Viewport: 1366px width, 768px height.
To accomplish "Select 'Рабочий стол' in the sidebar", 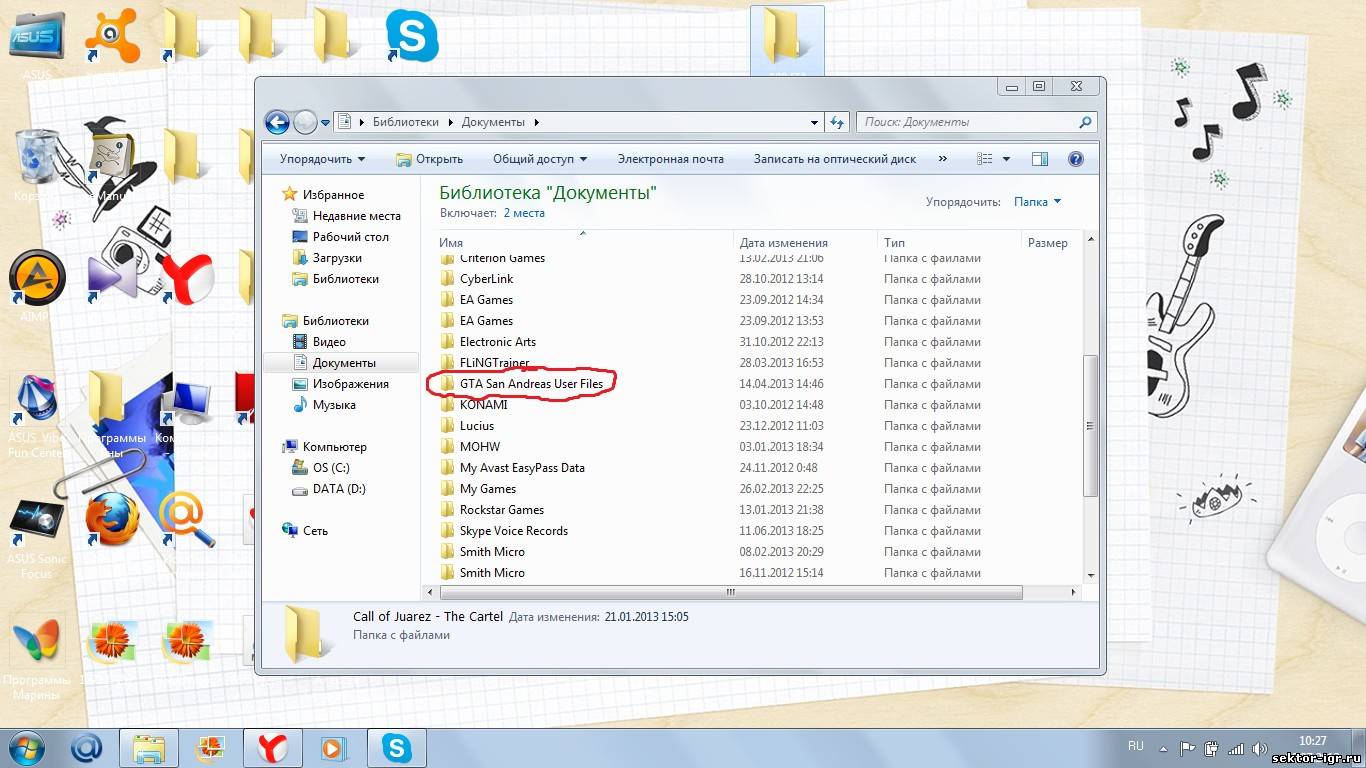I will (340, 237).
